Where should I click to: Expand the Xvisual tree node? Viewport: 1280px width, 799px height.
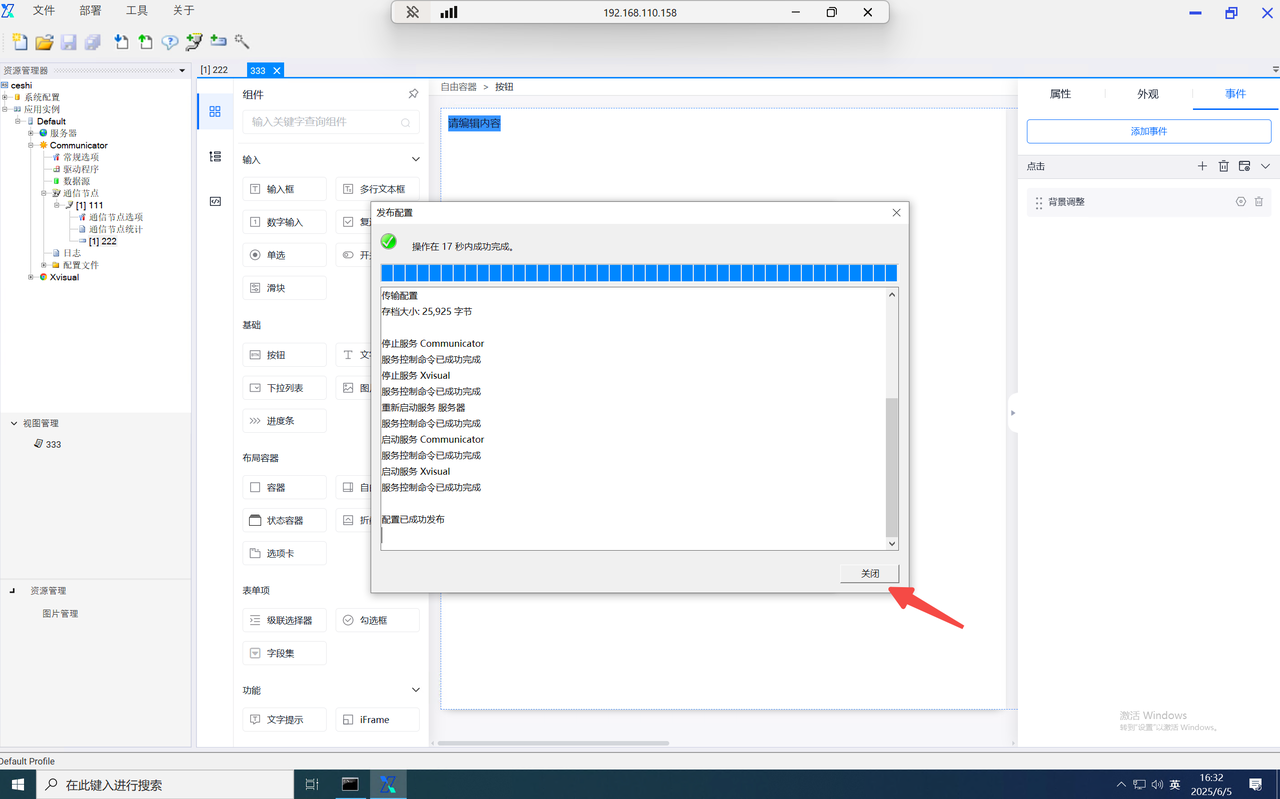point(31,277)
